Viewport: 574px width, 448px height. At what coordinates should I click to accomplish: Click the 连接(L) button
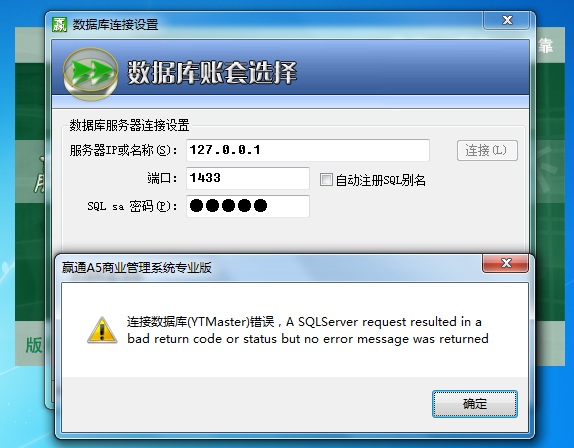coord(487,150)
